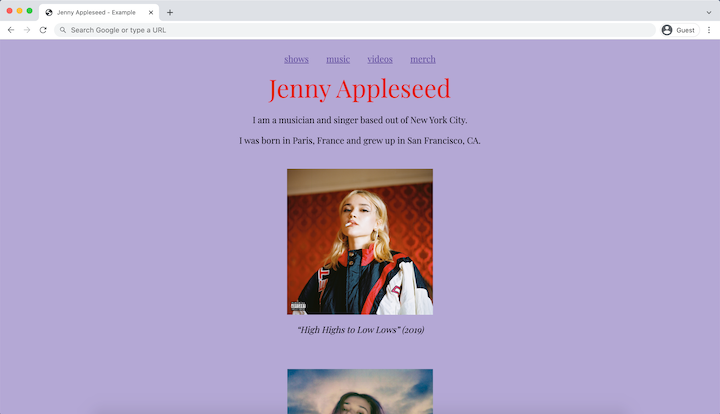Open the music link
Screen dimensions: 720x414
[x=338, y=59]
